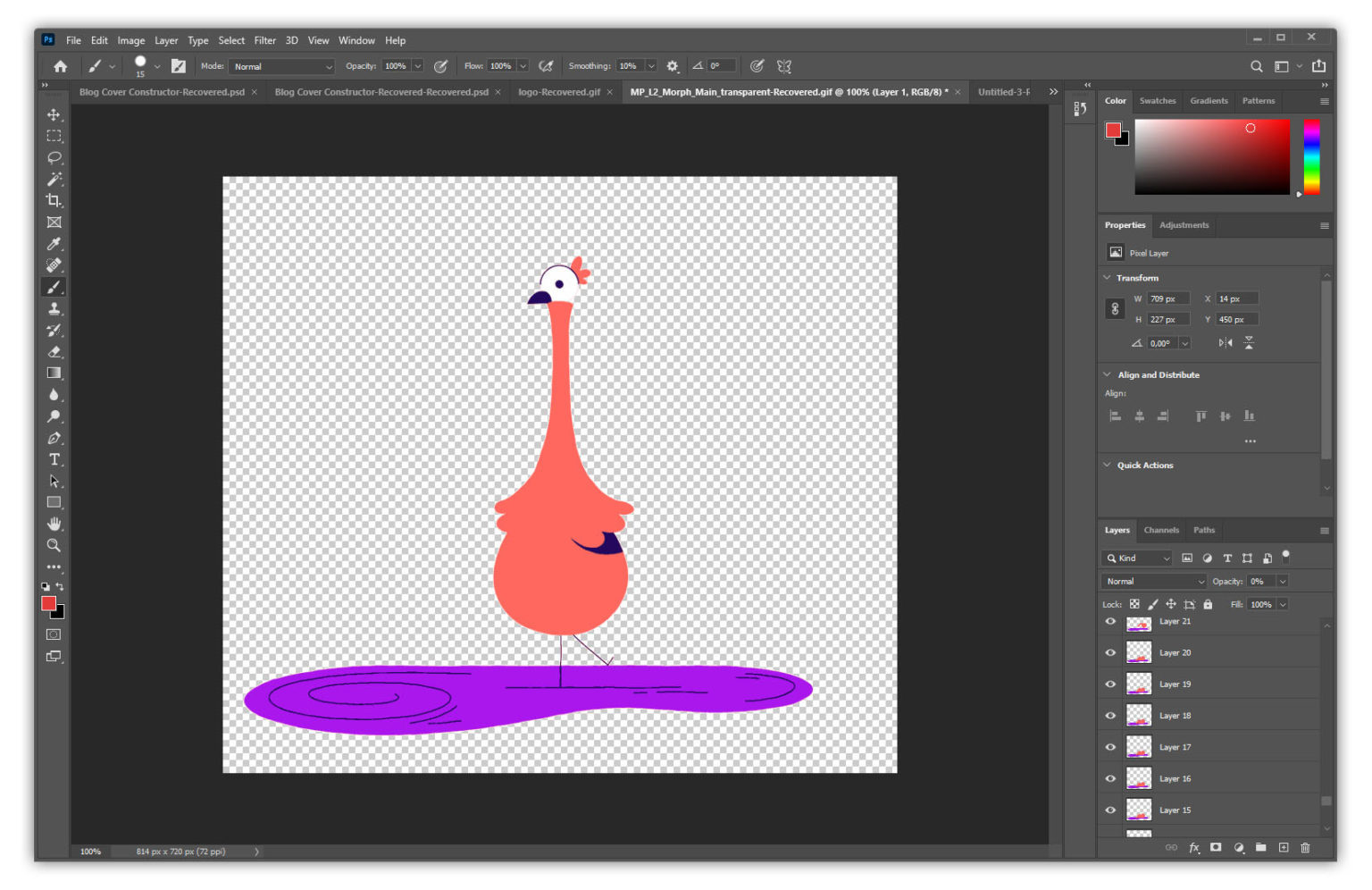
Task: Select the Crop tool
Action: (54, 201)
